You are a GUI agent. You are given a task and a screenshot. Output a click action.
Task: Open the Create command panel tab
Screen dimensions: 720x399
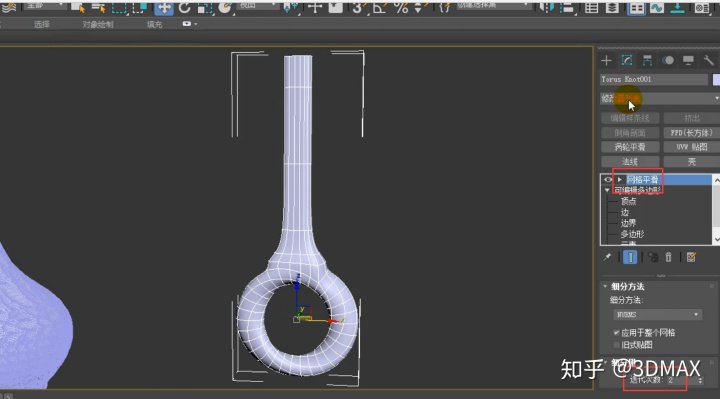[607, 60]
